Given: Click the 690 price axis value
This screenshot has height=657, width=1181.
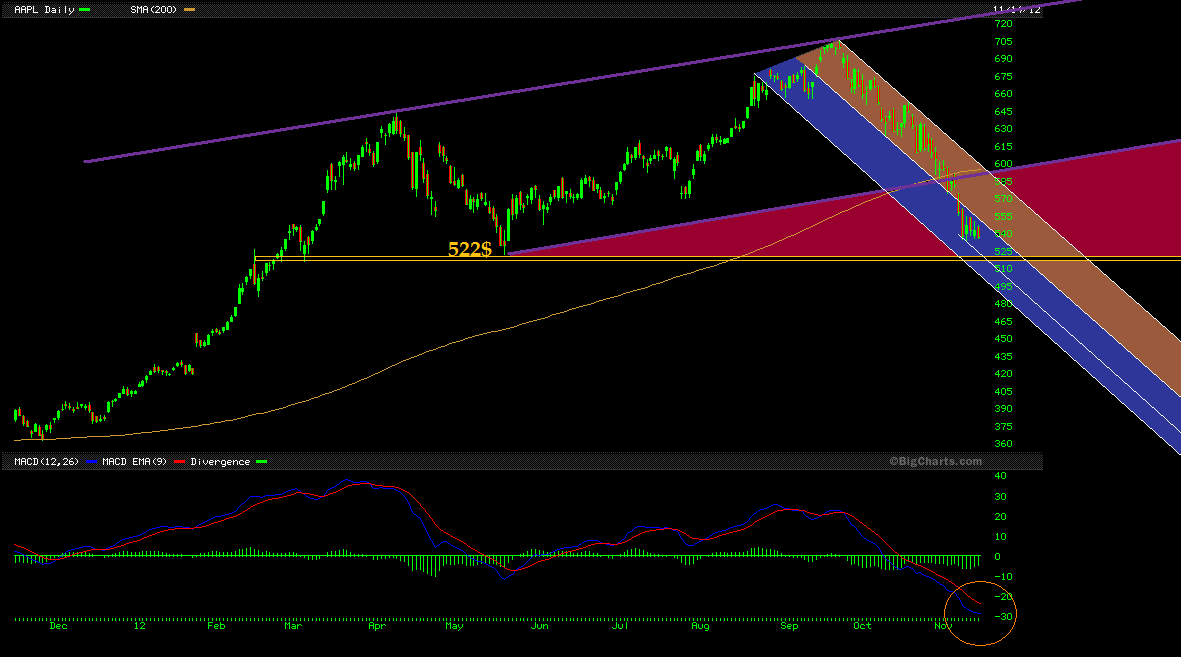Looking at the screenshot, I should tap(1003, 59).
